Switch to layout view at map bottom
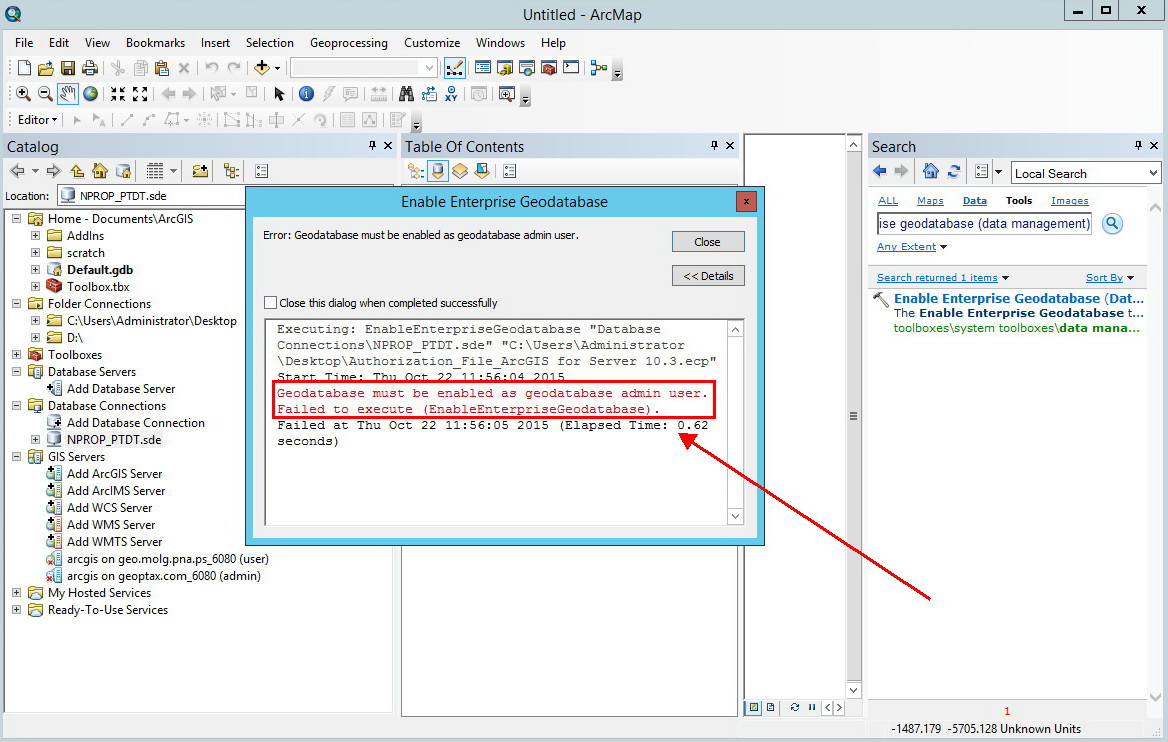 770,707
